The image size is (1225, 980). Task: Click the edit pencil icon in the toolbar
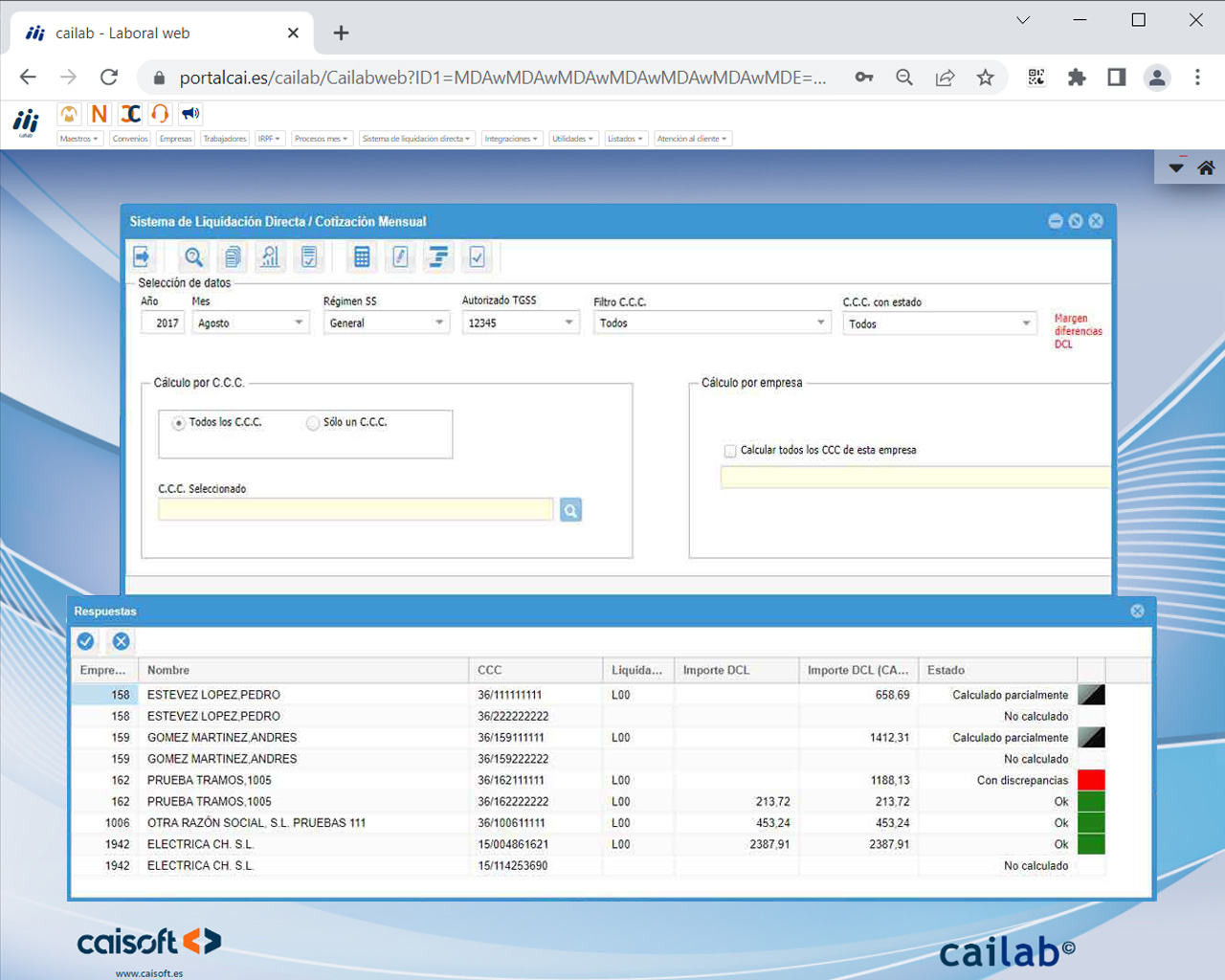tap(400, 256)
